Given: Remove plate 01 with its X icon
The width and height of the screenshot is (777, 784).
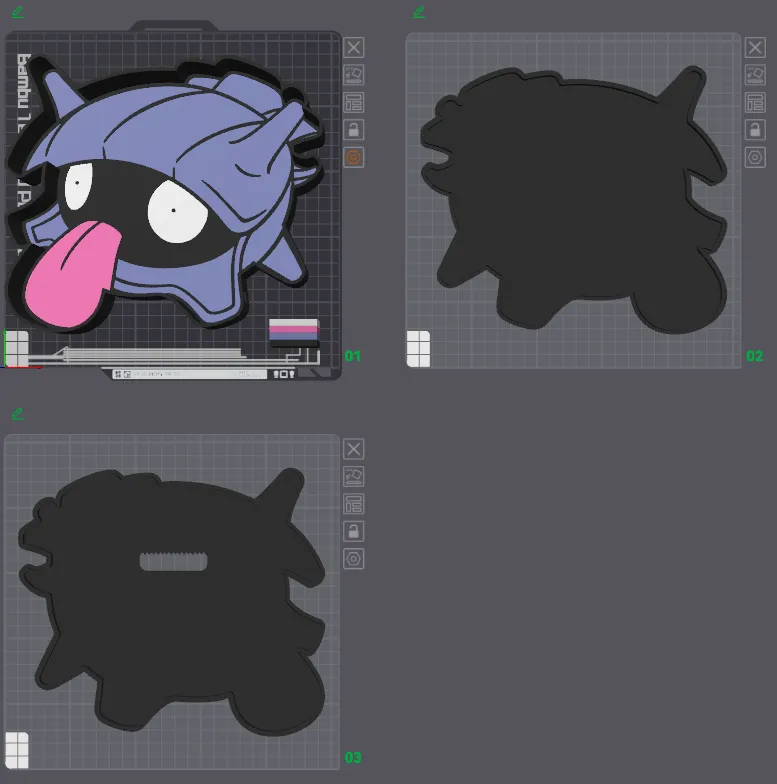Looking at the screenshot, I should [x=354, y=47].
